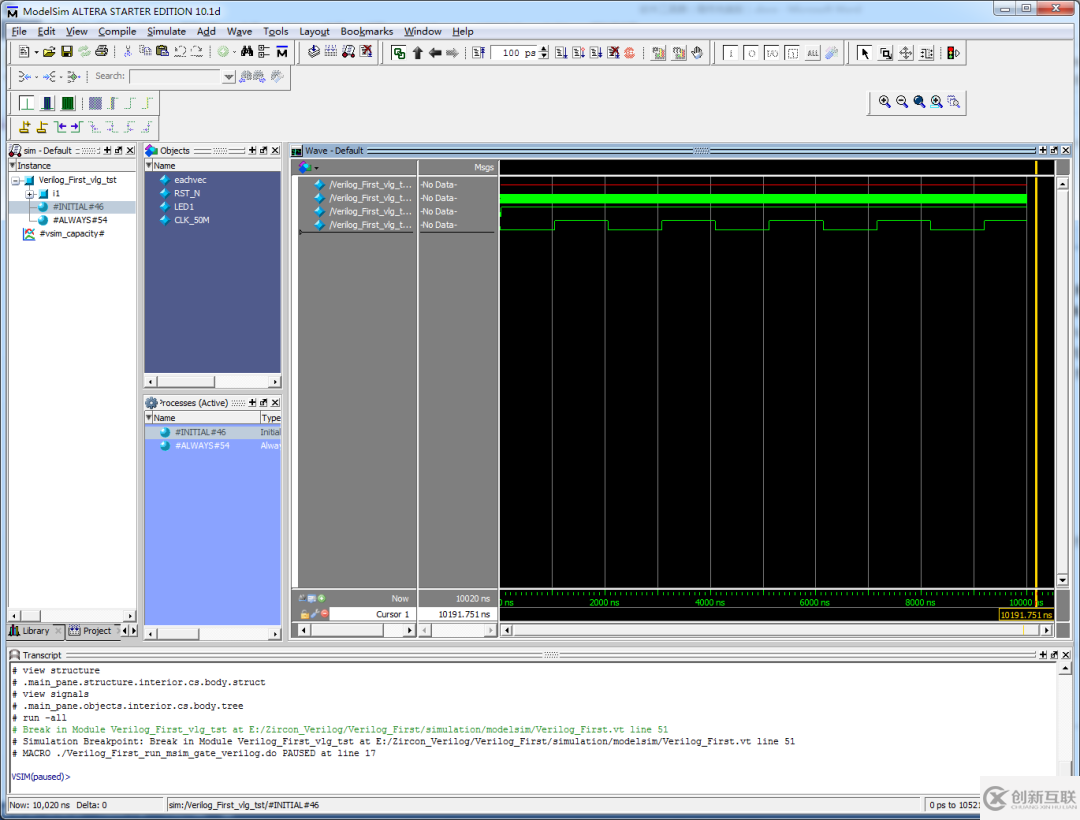
Task: Increase the run length stepper value
Action: pyautogui.click(x=544, y=49)
